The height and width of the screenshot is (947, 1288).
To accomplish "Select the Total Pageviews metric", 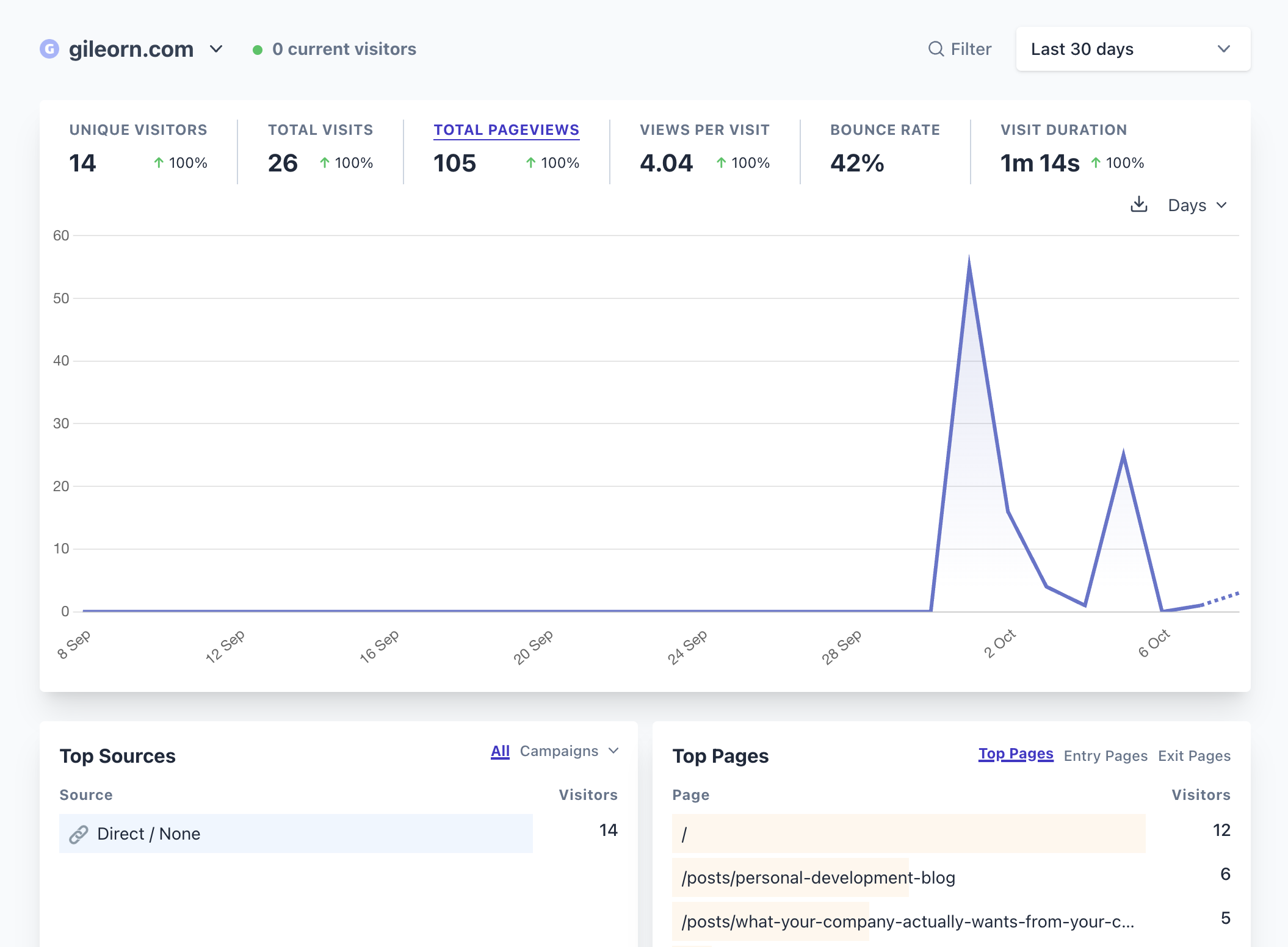I will click(x=506, y=150).
